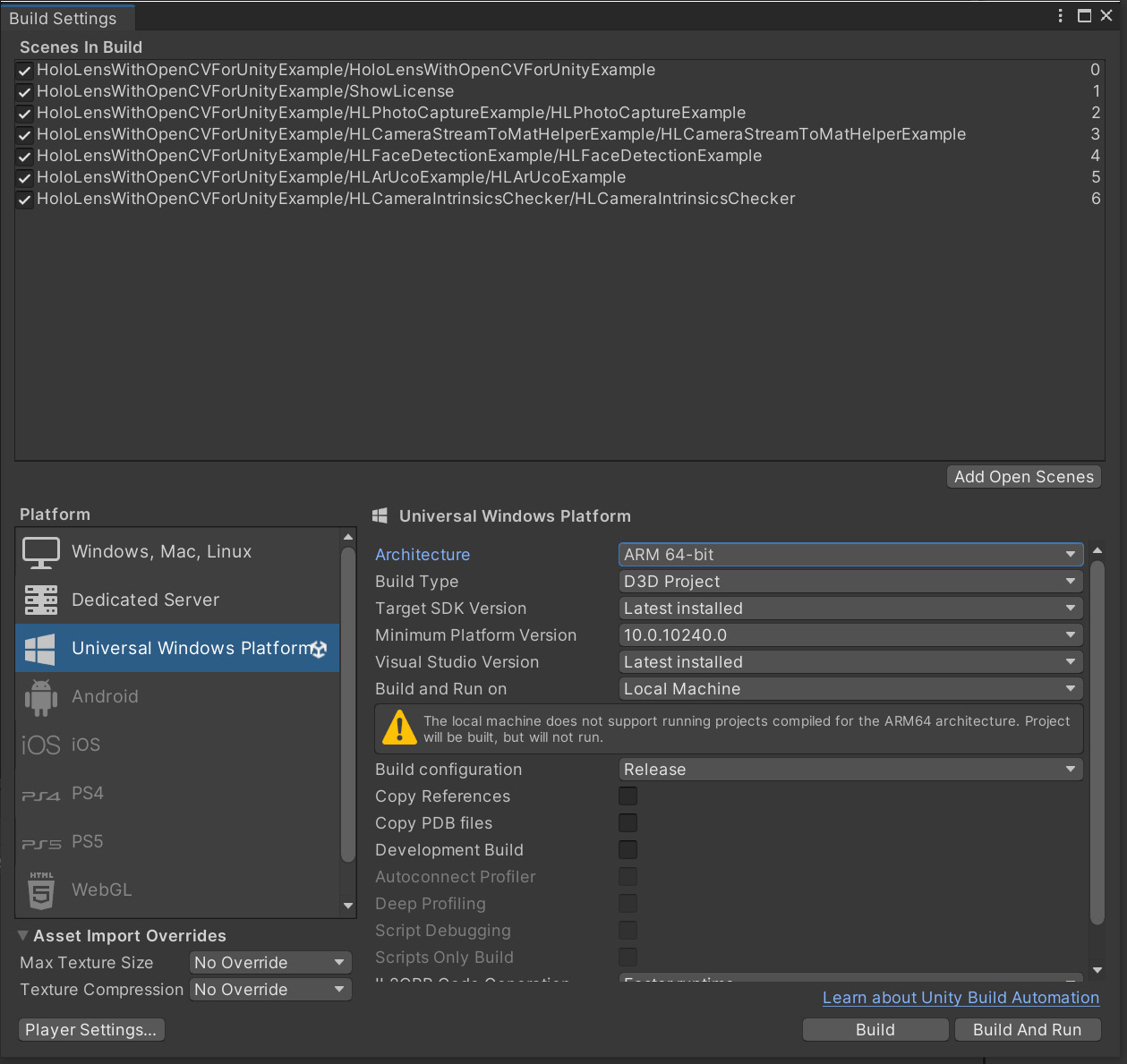Select the PS5 platform entry
The width and height of the screenshot is (1127, 1064).
tap(177, 841)
